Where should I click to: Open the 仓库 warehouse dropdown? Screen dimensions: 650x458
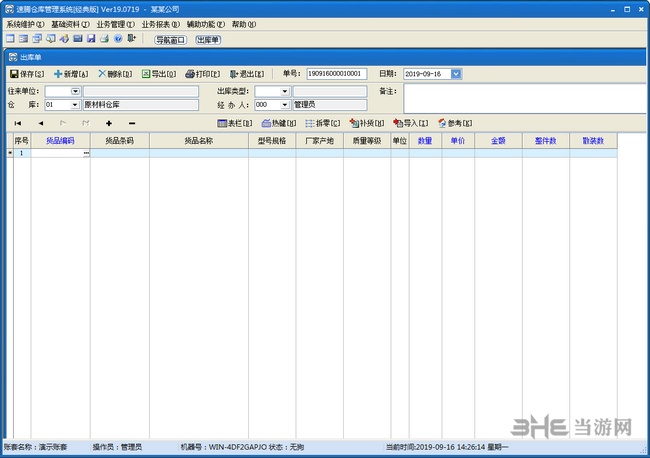[x=76, y=104]
